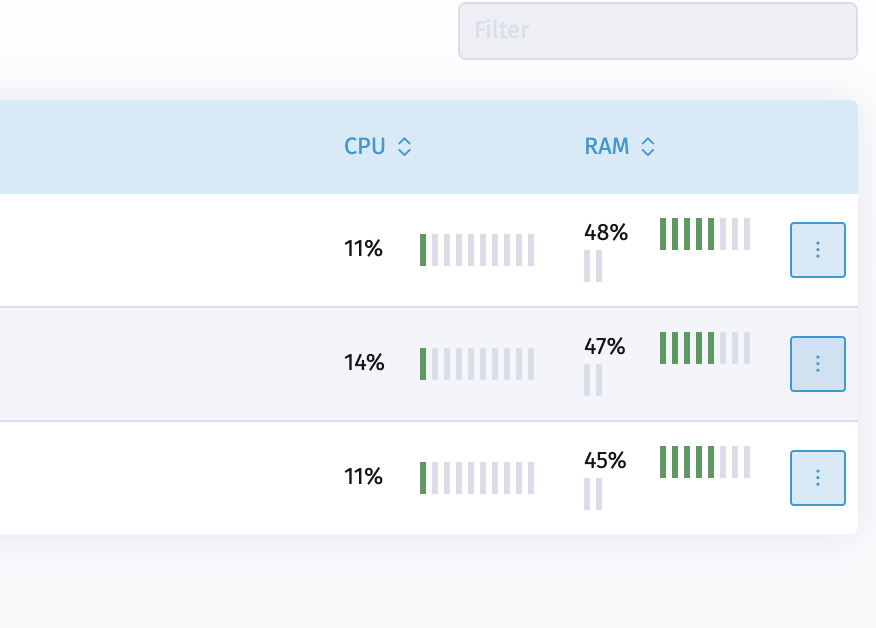Select 11% CPU value in the 48% RAM row
The width and height of the screenshot is (876, 628).
363,249
